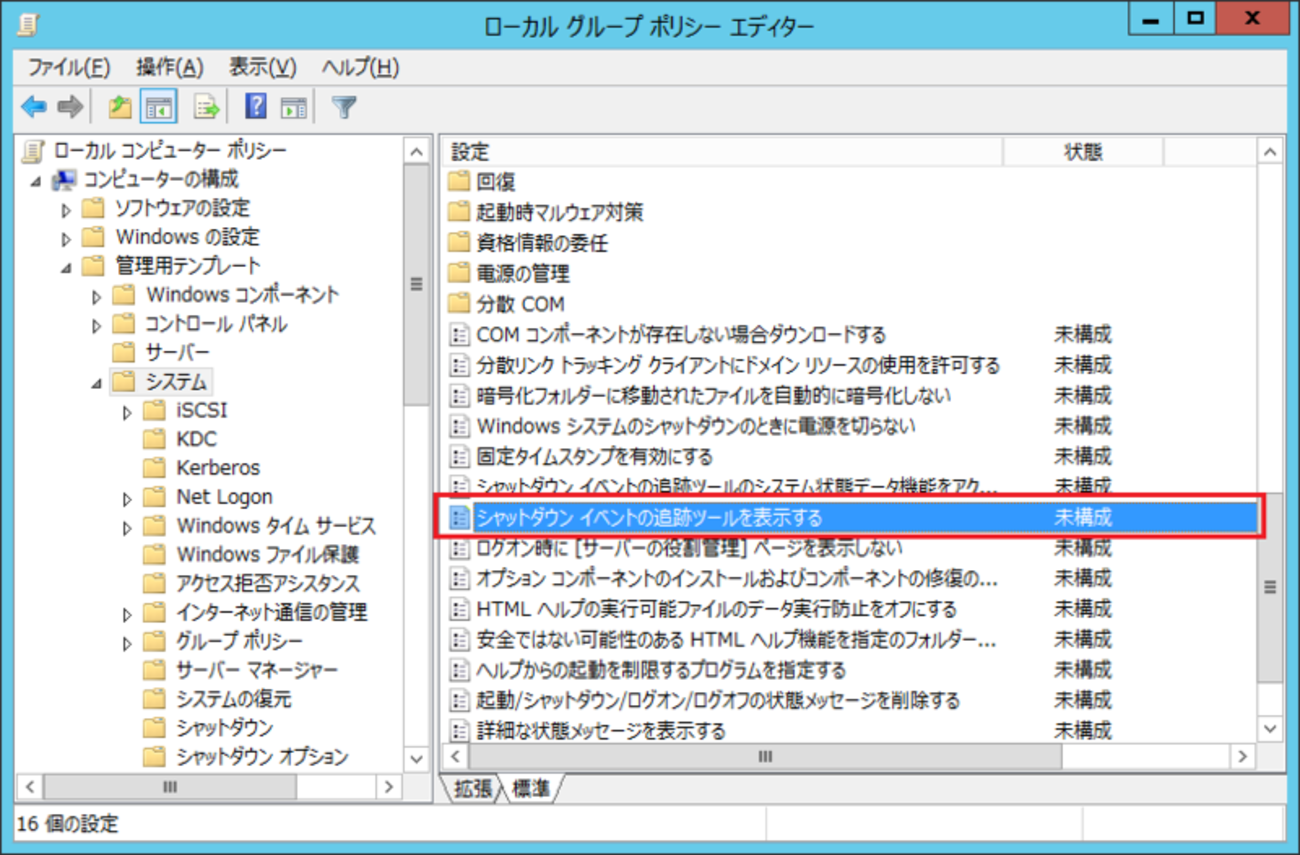Click the folder icon next to 電源の管理
Screen dimensions: 1300x855
459,273
